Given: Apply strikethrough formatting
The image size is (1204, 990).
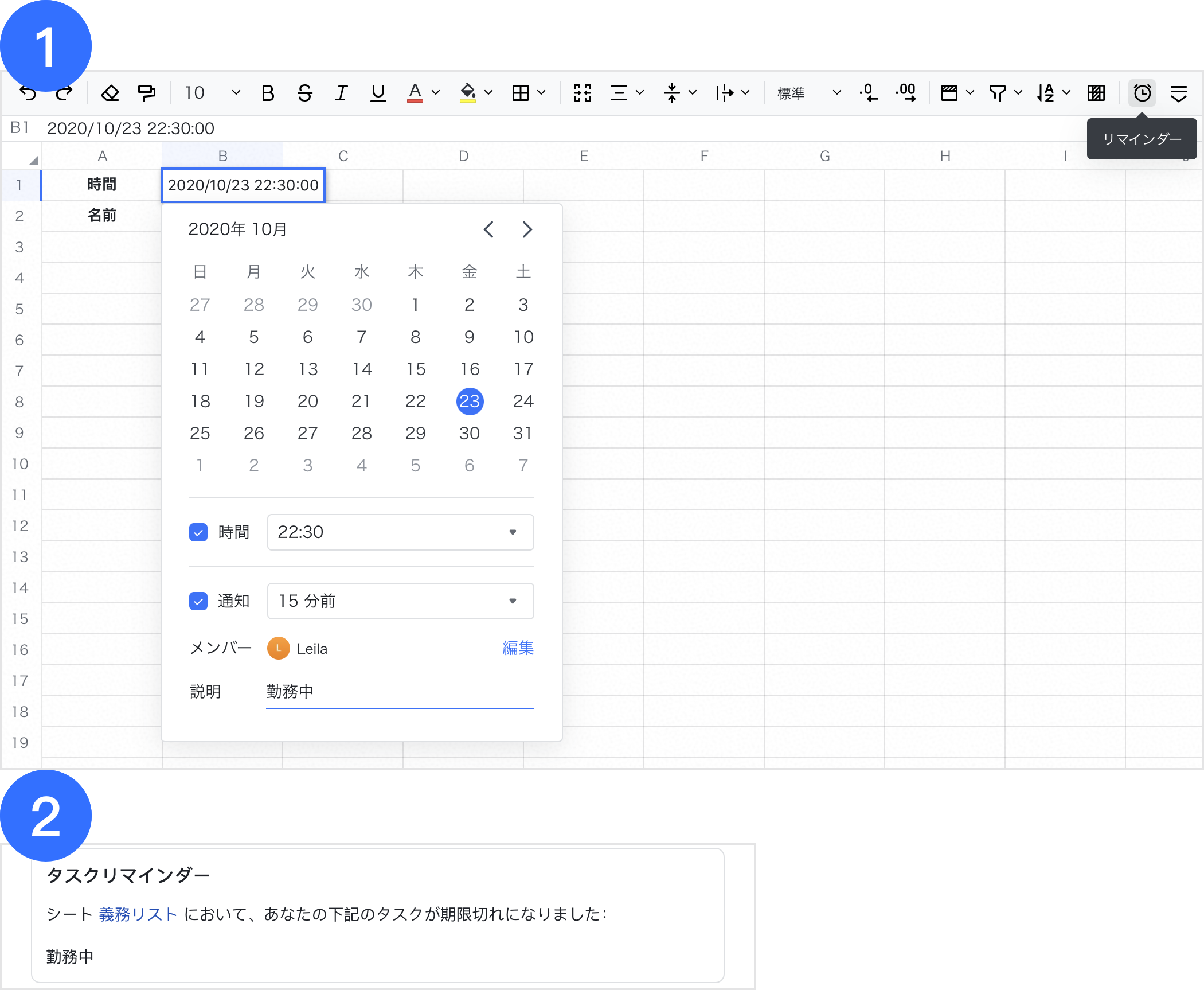Looking at the screenshot, I should coord(304,93).
